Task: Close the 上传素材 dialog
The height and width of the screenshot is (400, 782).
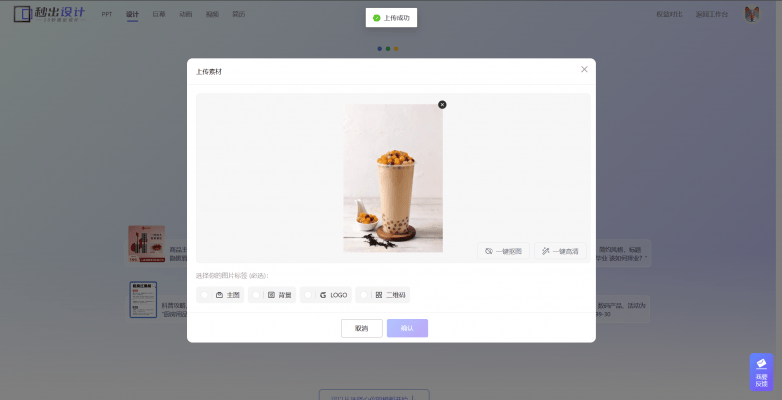Action: (x=585, y=69)
